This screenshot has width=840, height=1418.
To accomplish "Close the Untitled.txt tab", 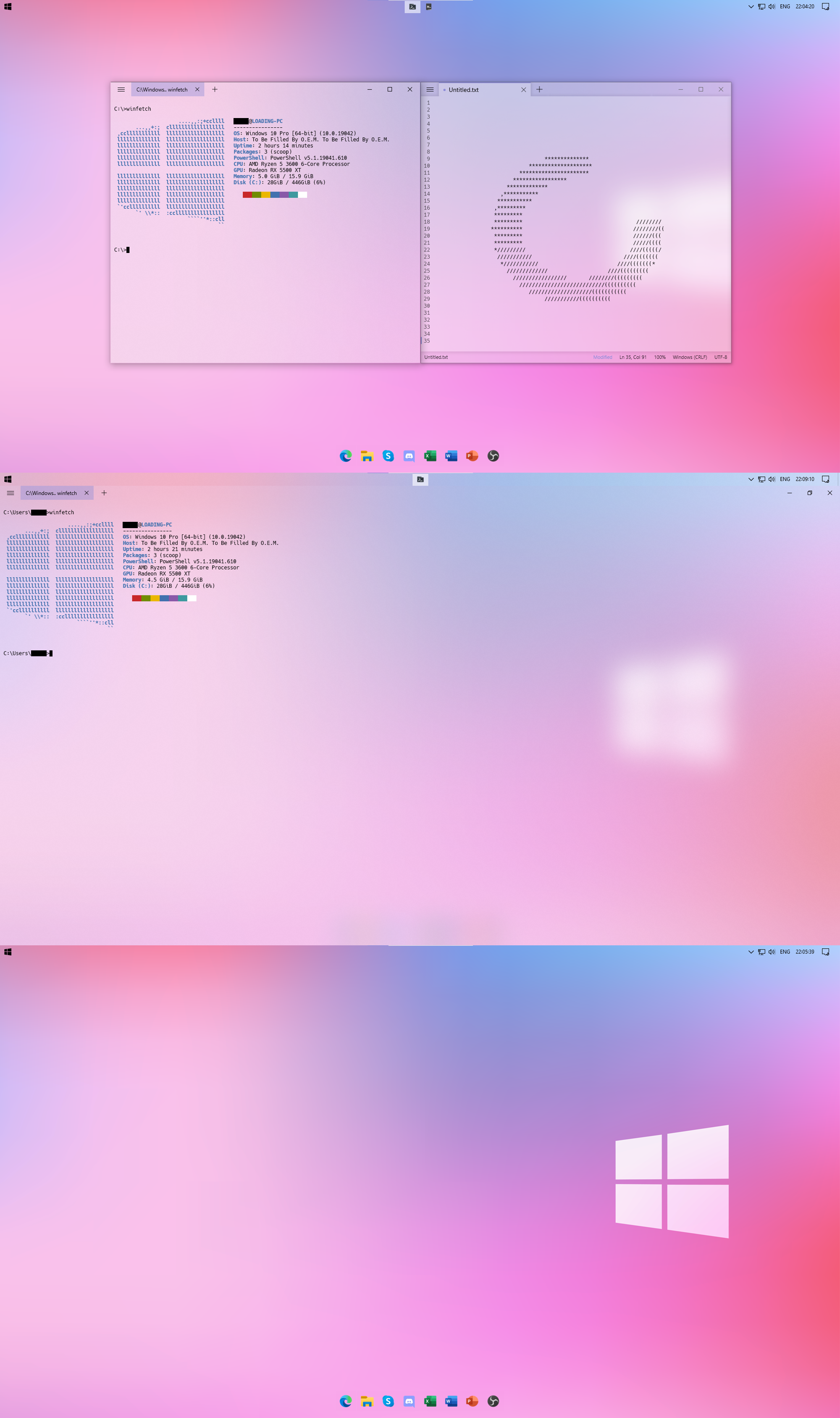I will [x=524, y=89].
